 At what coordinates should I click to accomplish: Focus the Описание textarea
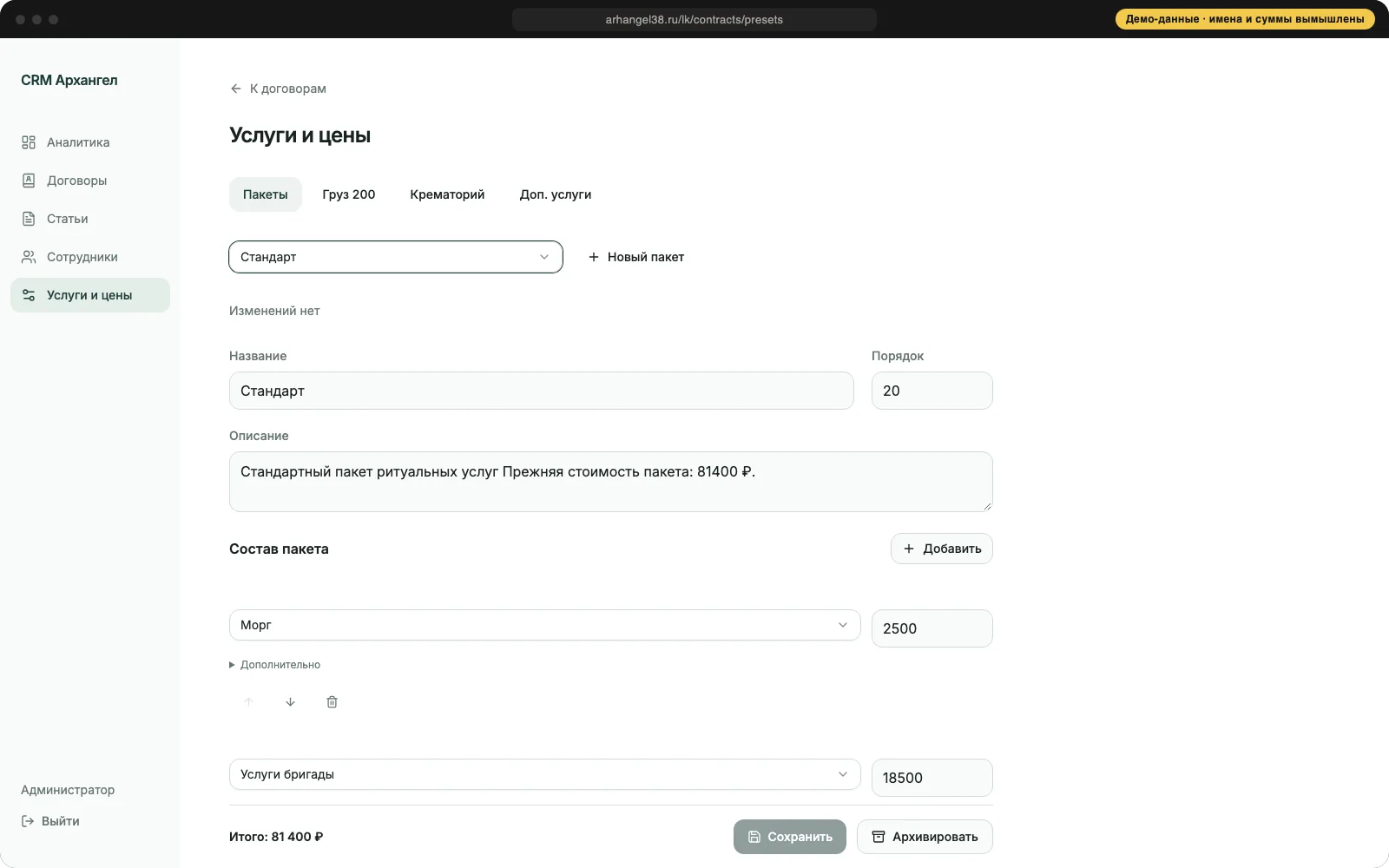coord(611,482)
